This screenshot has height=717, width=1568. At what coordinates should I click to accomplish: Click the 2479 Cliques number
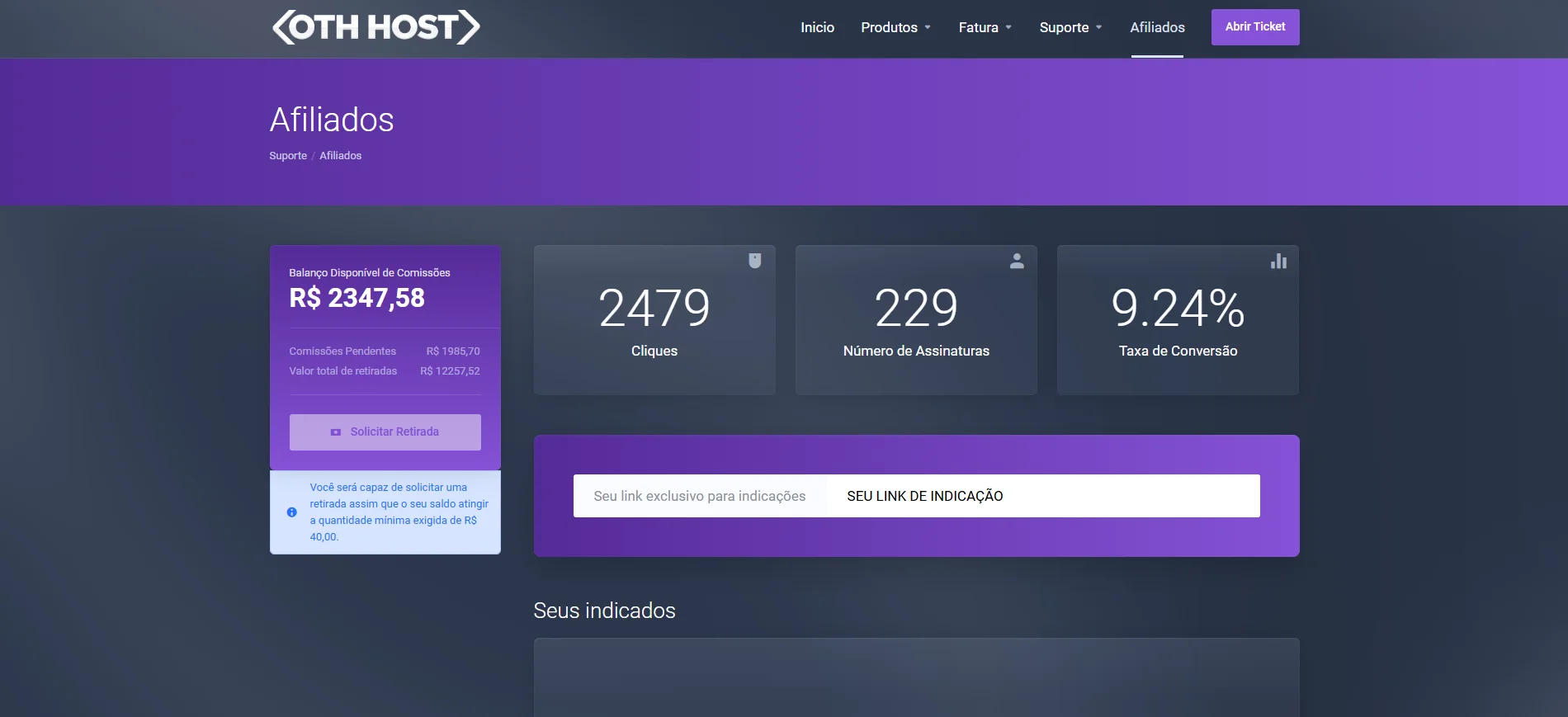coord(654,309)
